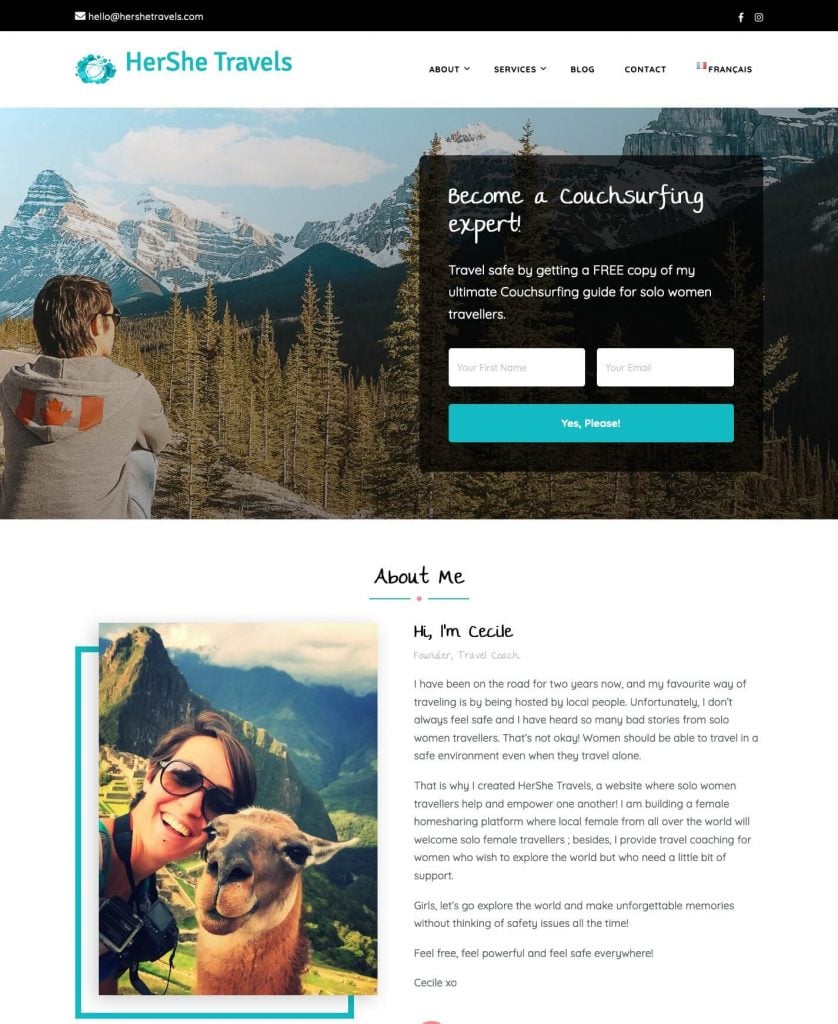Click the About Me heading
This screenshot has height=1024, width=838.
coord(419,576)
